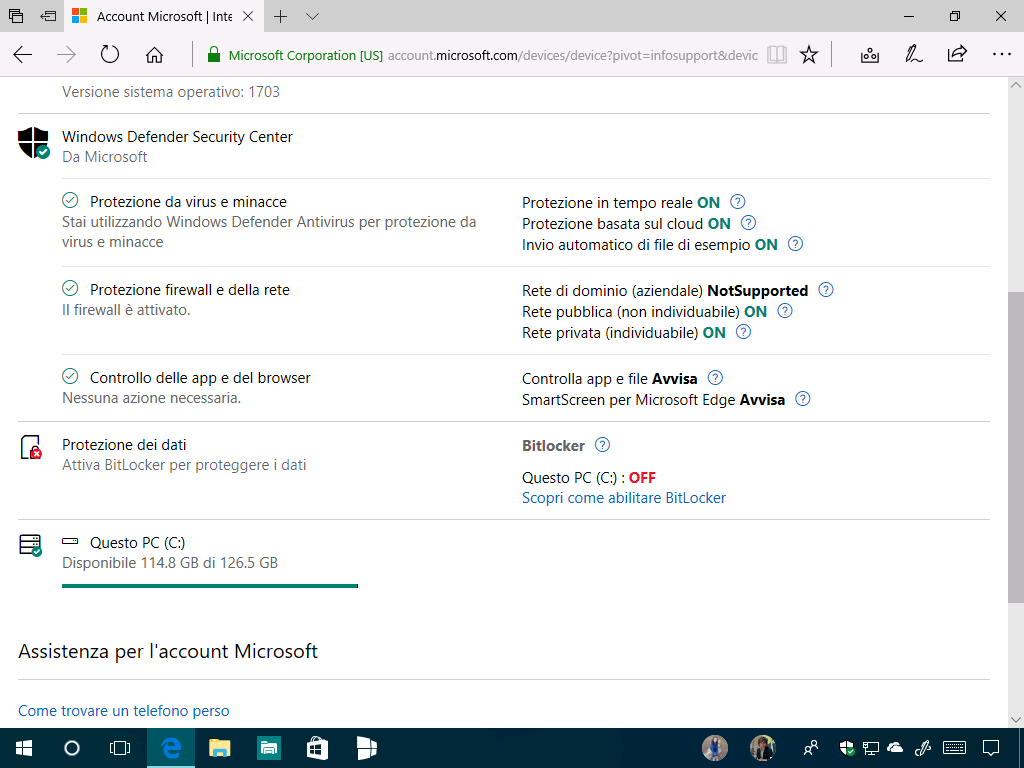The image size is (1024, 768).
Task: Help icon for Rete di dominio
Action: (x=825, y=289)
